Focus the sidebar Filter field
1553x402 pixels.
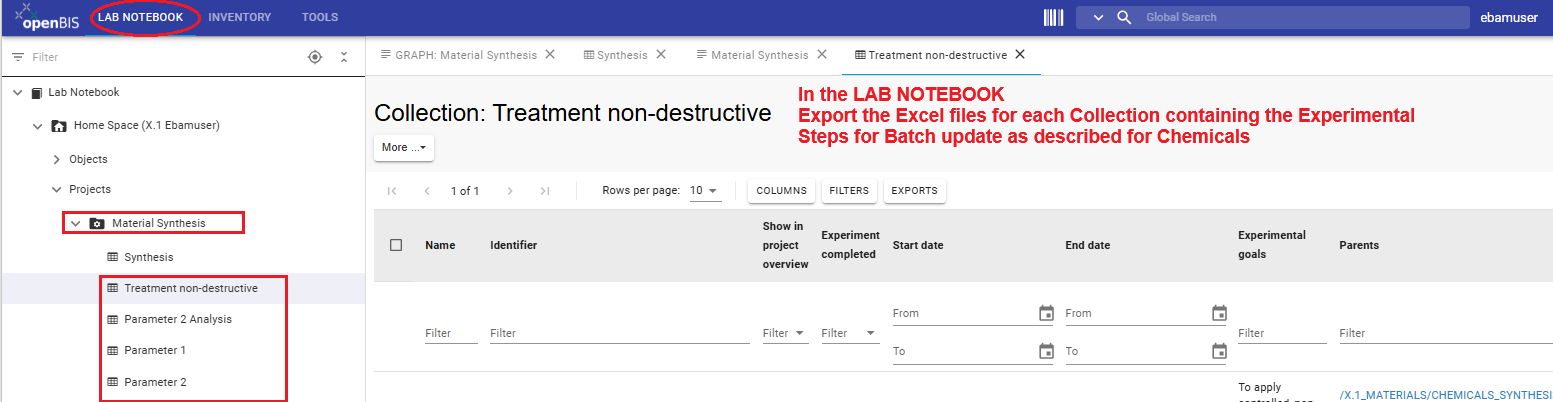pyautogui.click(x=165, y=58)
